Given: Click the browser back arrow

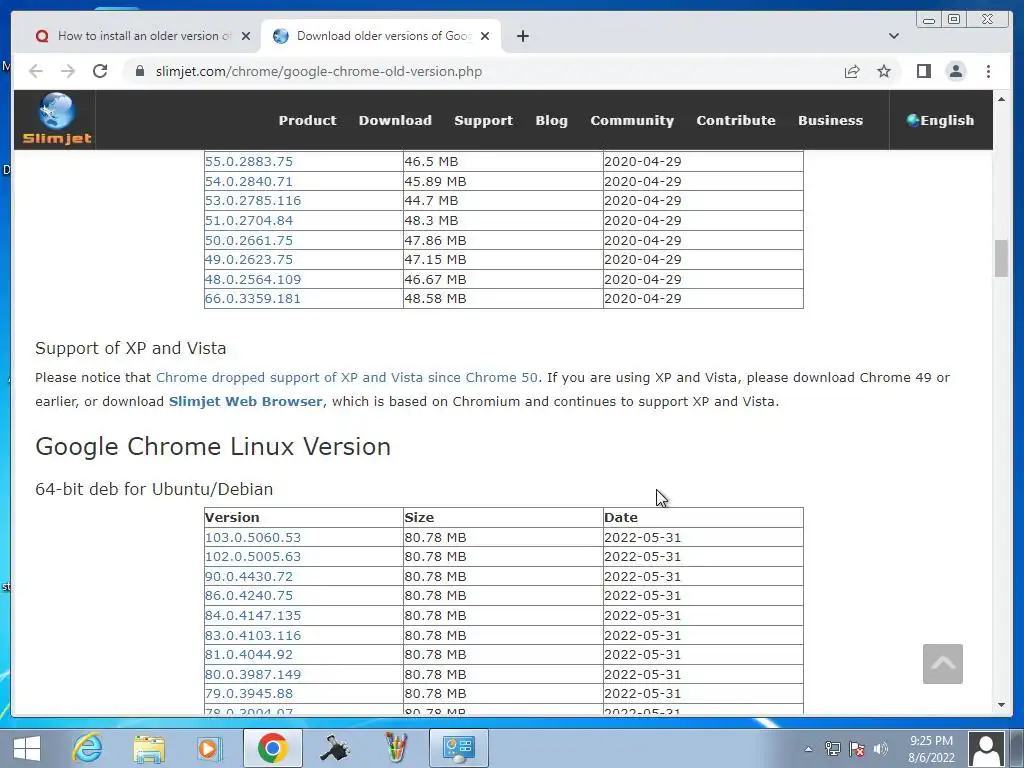Looking at the screenshot, I should point(36,71).
